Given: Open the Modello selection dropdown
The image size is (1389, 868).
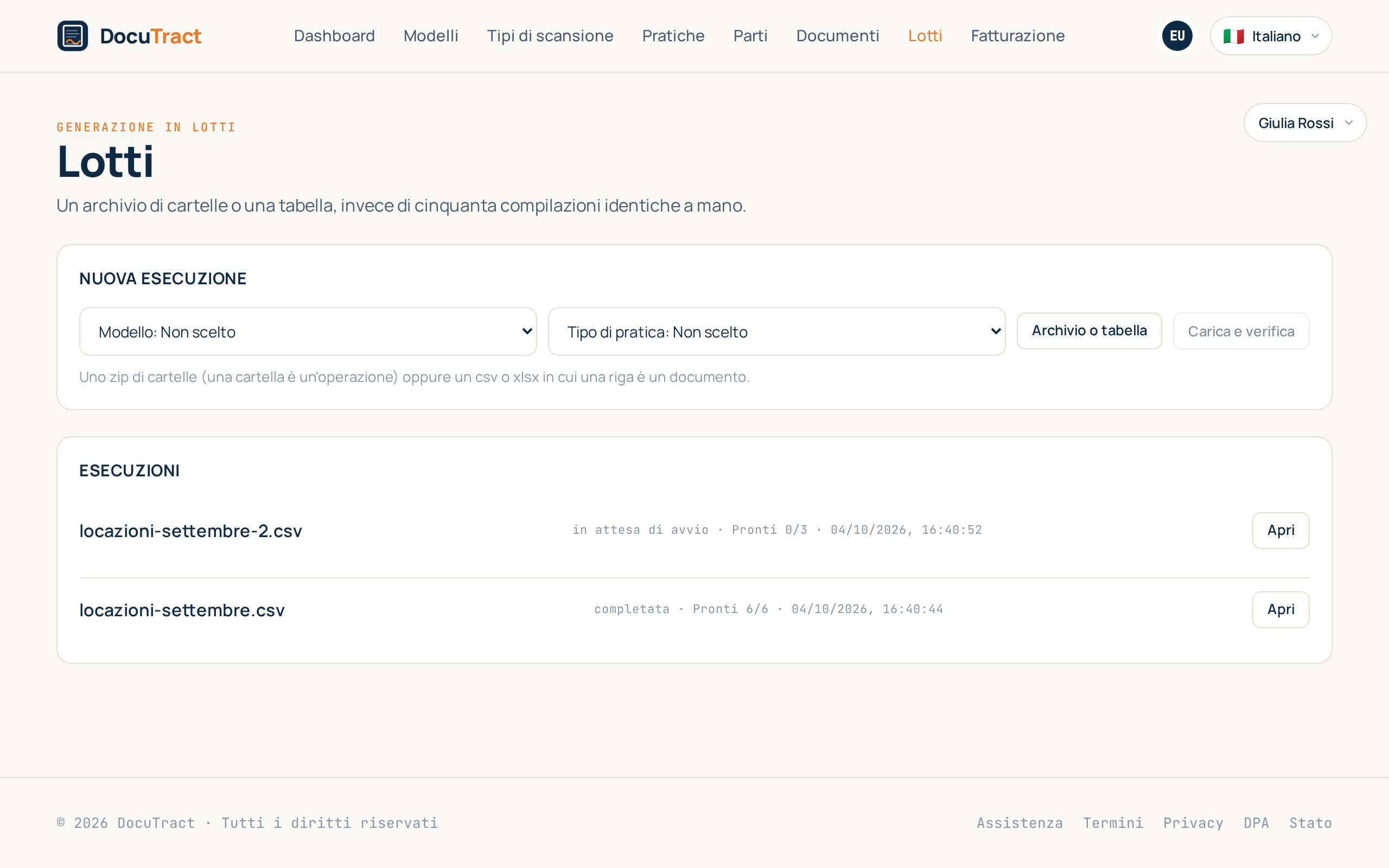Looking at the screenshot, I should tap(308, 331).
